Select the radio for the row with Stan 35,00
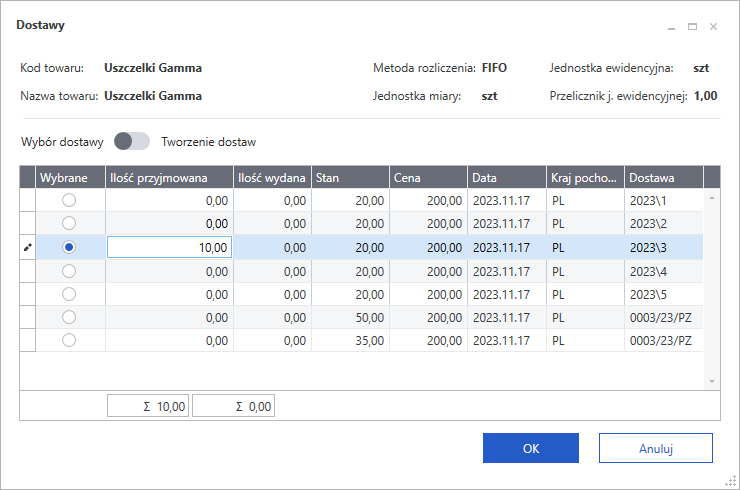 pyautogui.click(x=69, y=340)
